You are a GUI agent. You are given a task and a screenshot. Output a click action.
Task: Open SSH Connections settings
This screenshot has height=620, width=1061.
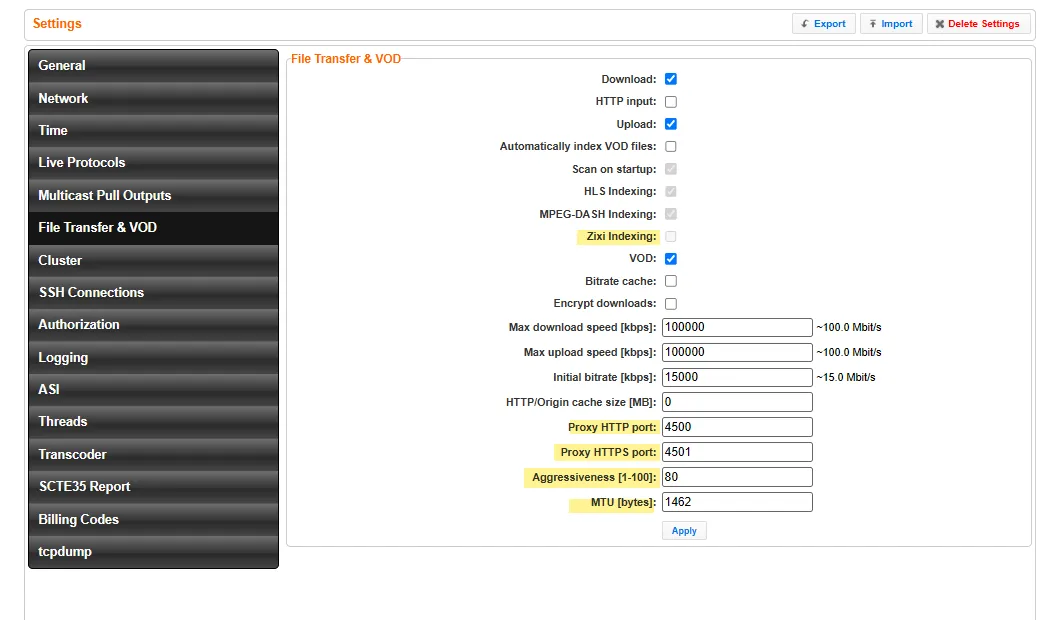tap(154, 292)
